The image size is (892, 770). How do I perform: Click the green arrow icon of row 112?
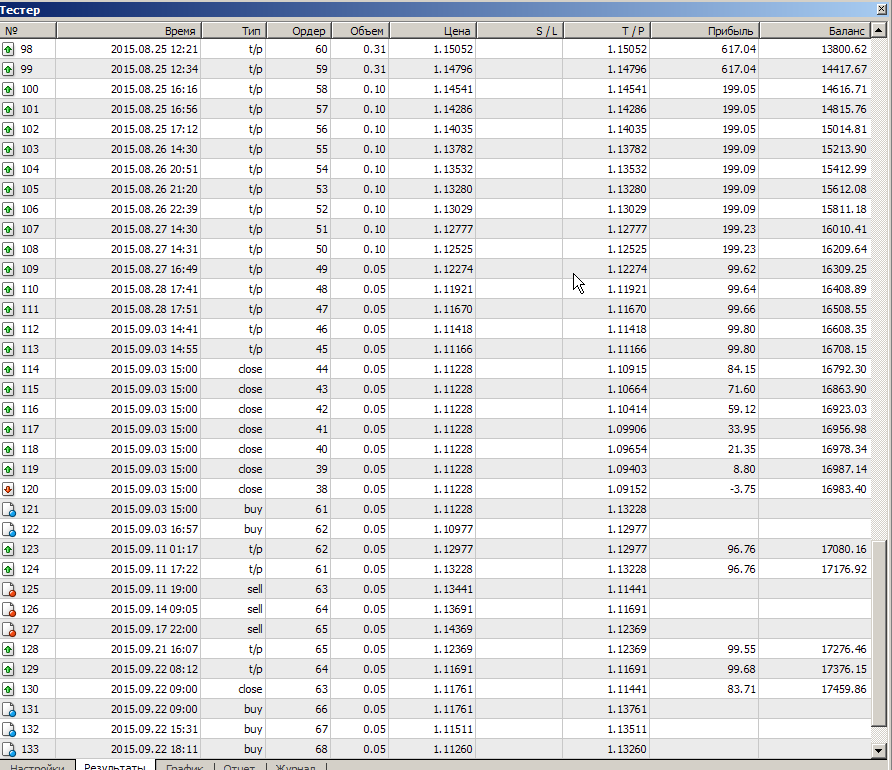coord(8,329)
